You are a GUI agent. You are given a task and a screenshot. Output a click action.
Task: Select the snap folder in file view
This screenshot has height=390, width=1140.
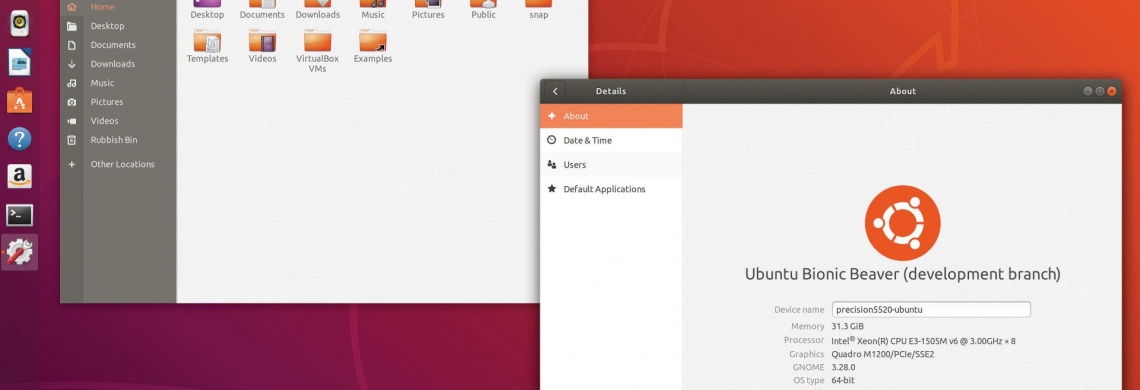(x=539, y=9)
